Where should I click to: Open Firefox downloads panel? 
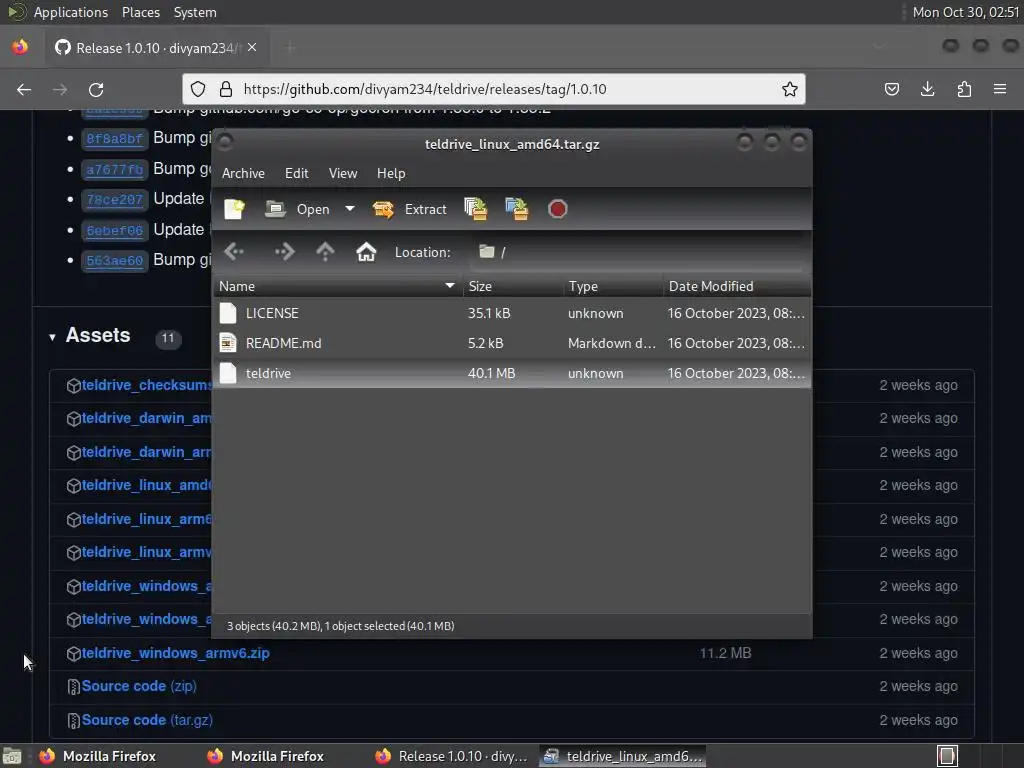pos(927,89)
